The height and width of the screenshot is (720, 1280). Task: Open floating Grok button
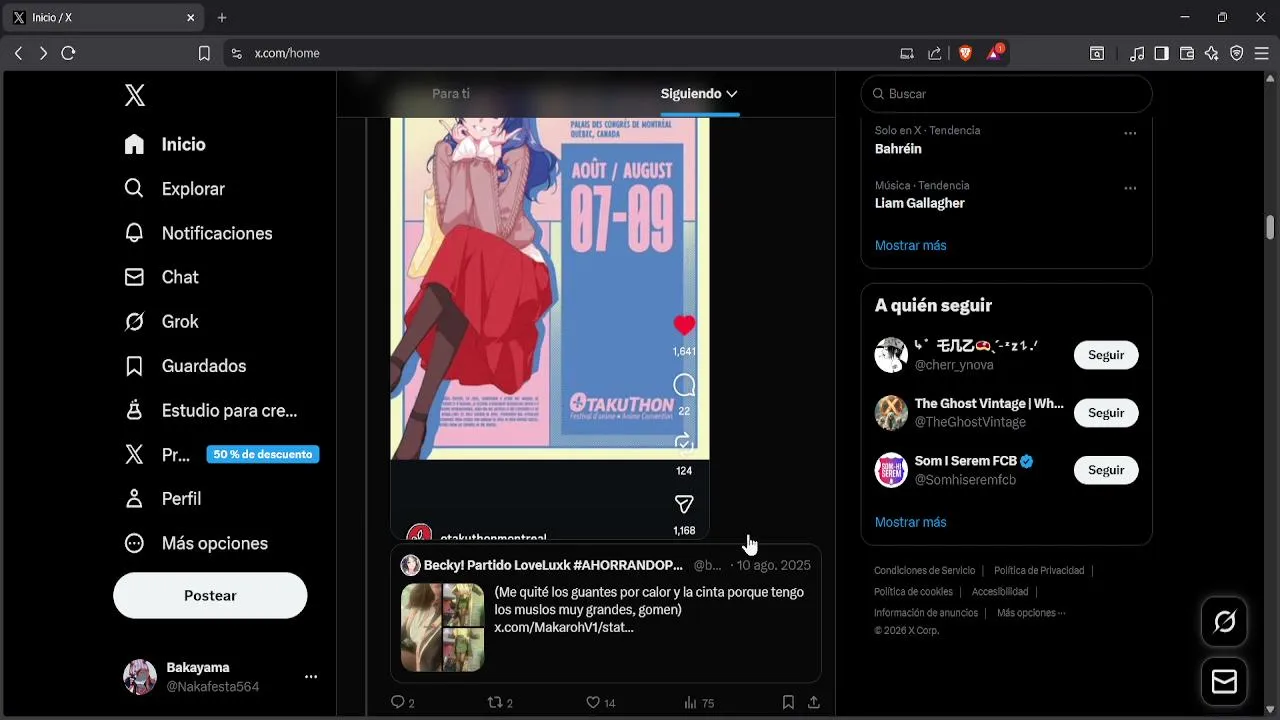(1224, 622)
